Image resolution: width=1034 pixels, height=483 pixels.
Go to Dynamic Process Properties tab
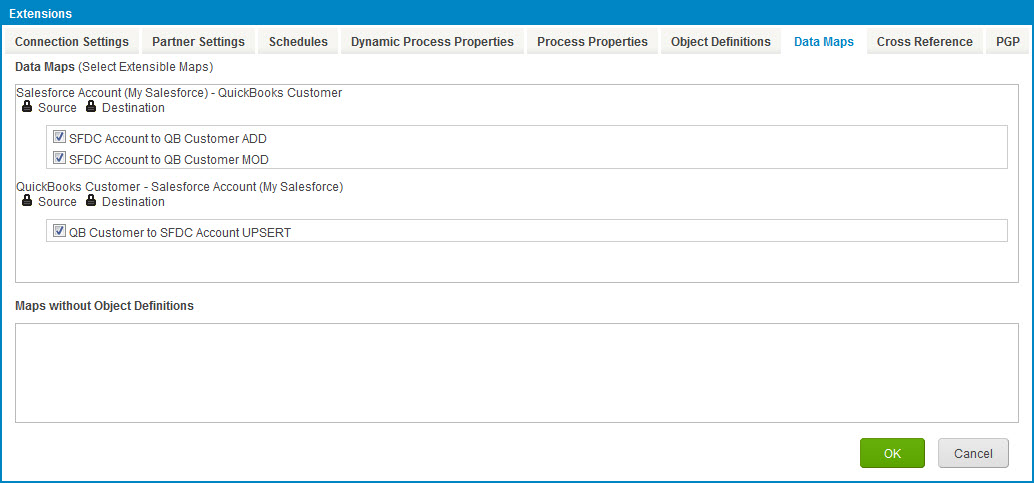tap(432, 42)
